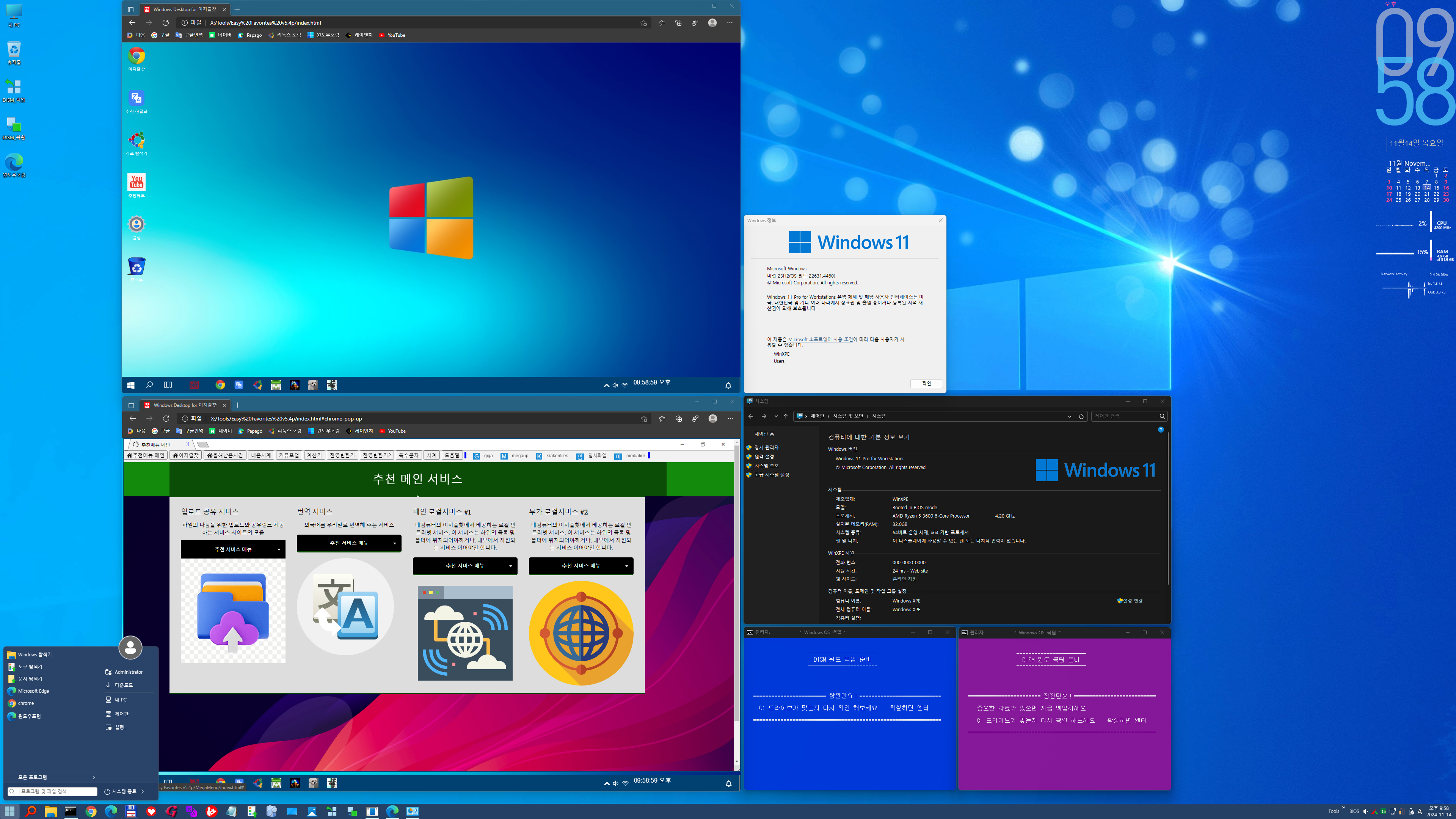This screenshot has height=819, width=1456.
Task: Expand the Tools » toolbar on the main taskbar
Action: click(x=1343, y=808)
